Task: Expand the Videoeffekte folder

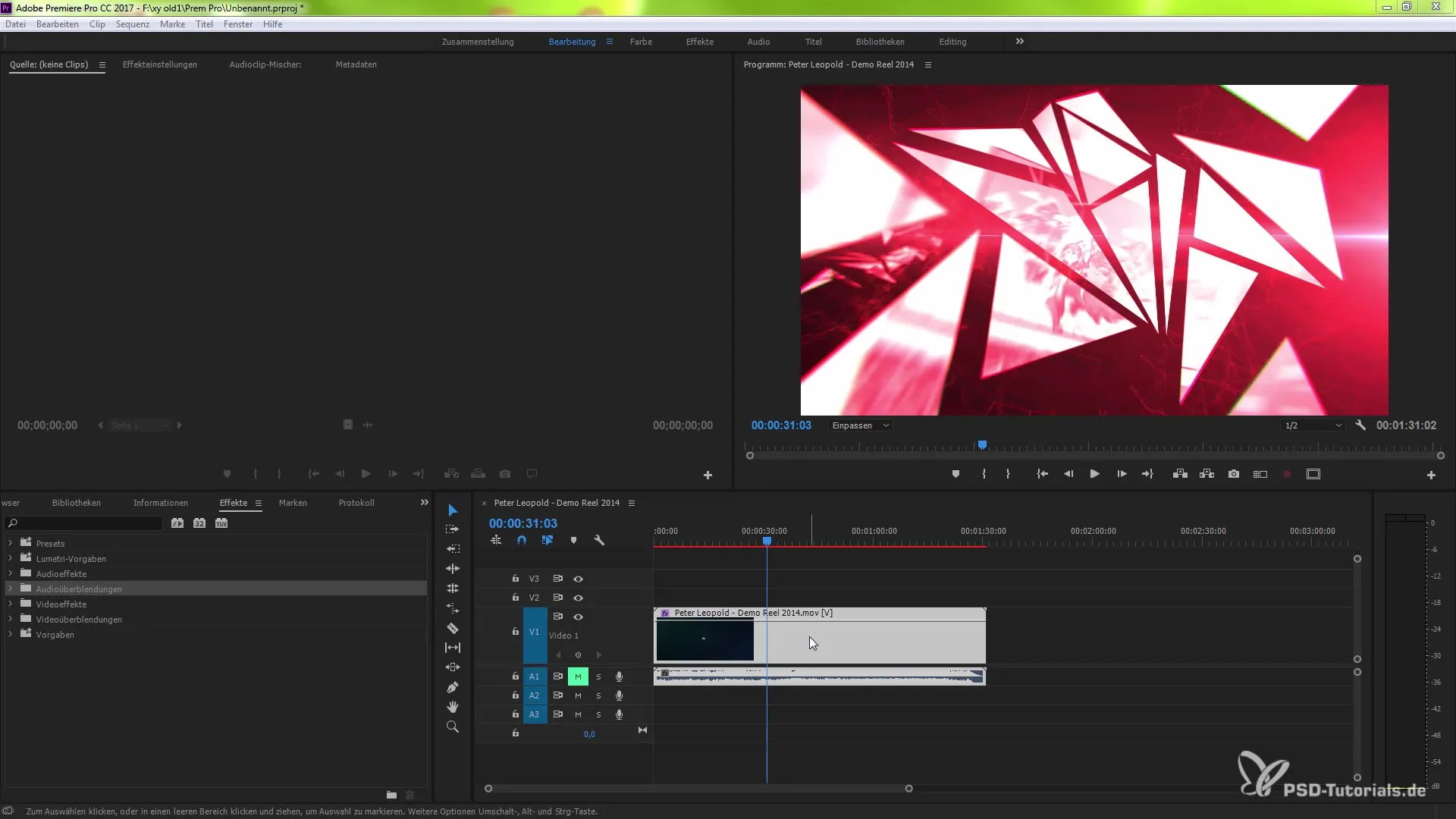Action: point(10,604)
